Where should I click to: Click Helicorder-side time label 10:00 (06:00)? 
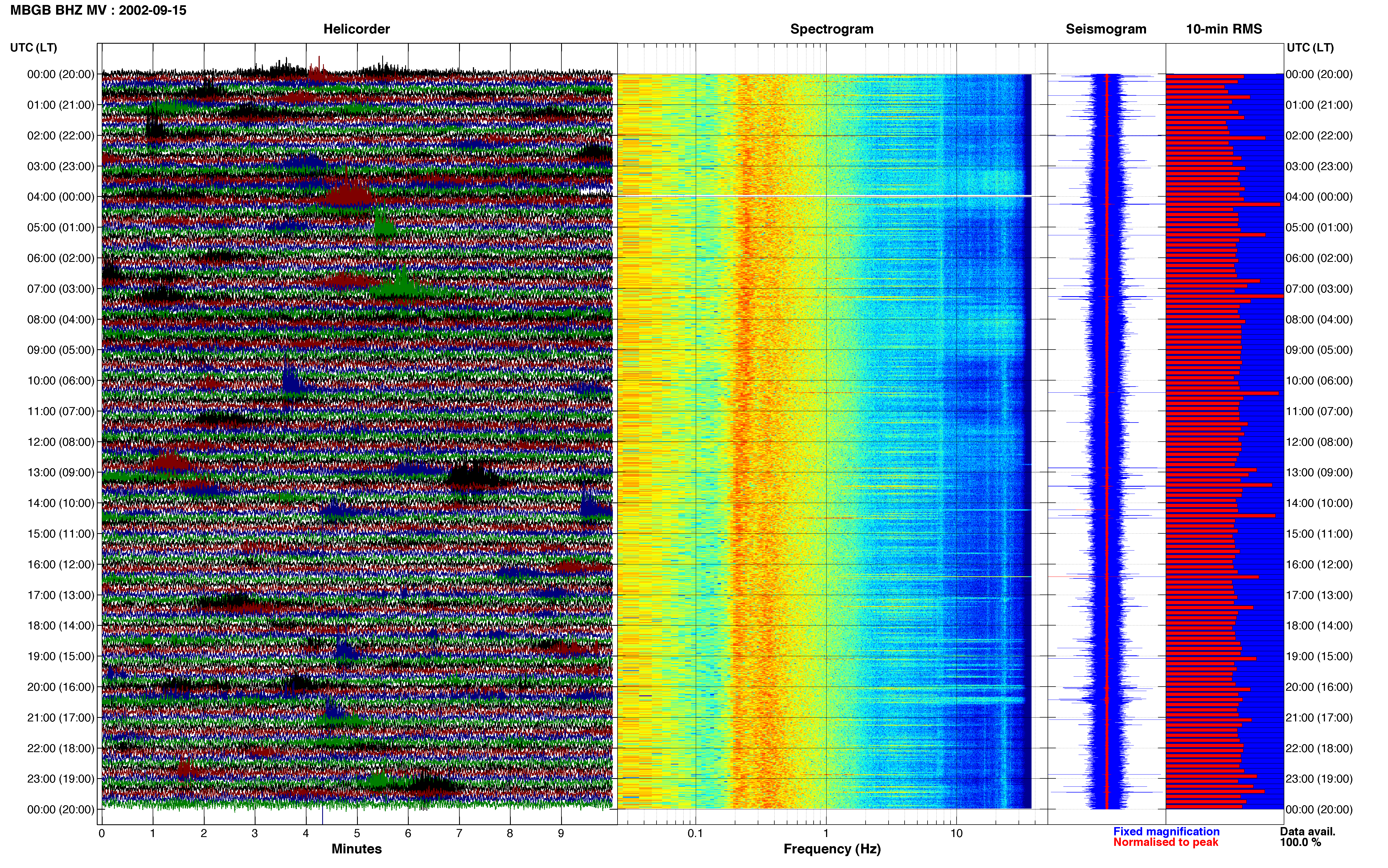pos(61,380)
